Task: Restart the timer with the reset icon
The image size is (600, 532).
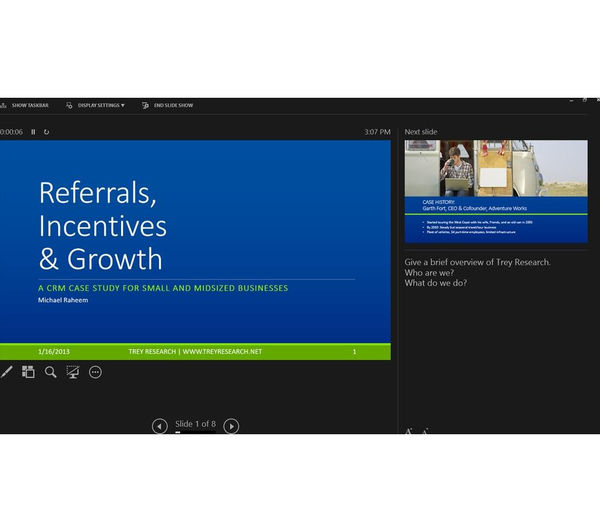Action: point(46,132)
